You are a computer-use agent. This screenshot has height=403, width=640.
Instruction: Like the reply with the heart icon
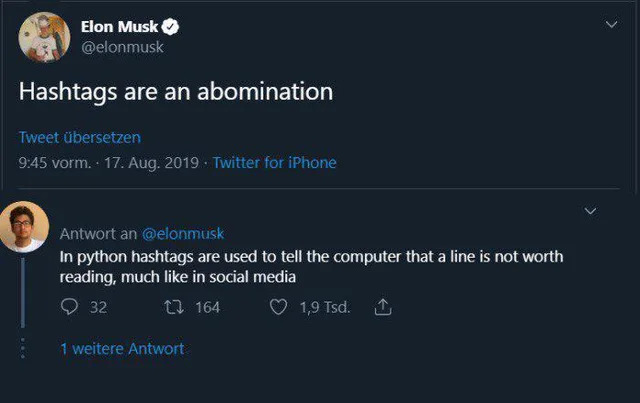coord(280,308)
